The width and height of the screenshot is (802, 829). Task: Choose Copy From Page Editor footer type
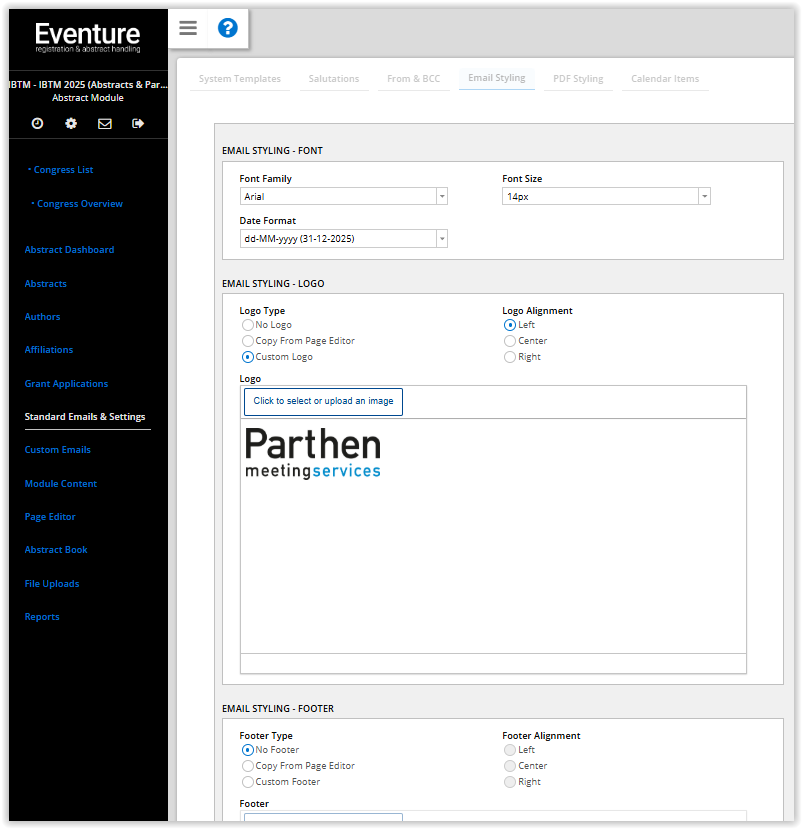click(x=247, y=766)
